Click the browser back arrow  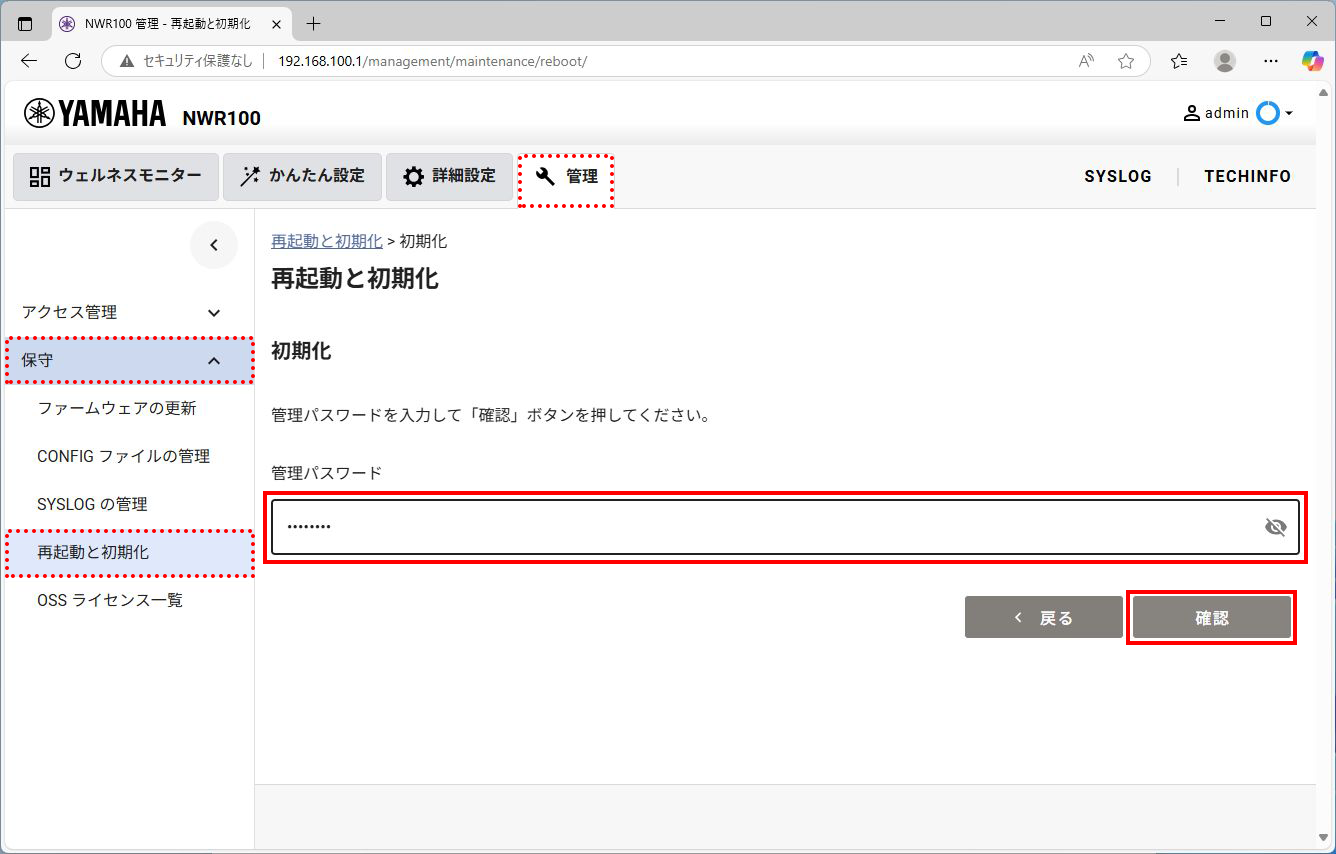point(29,61)
